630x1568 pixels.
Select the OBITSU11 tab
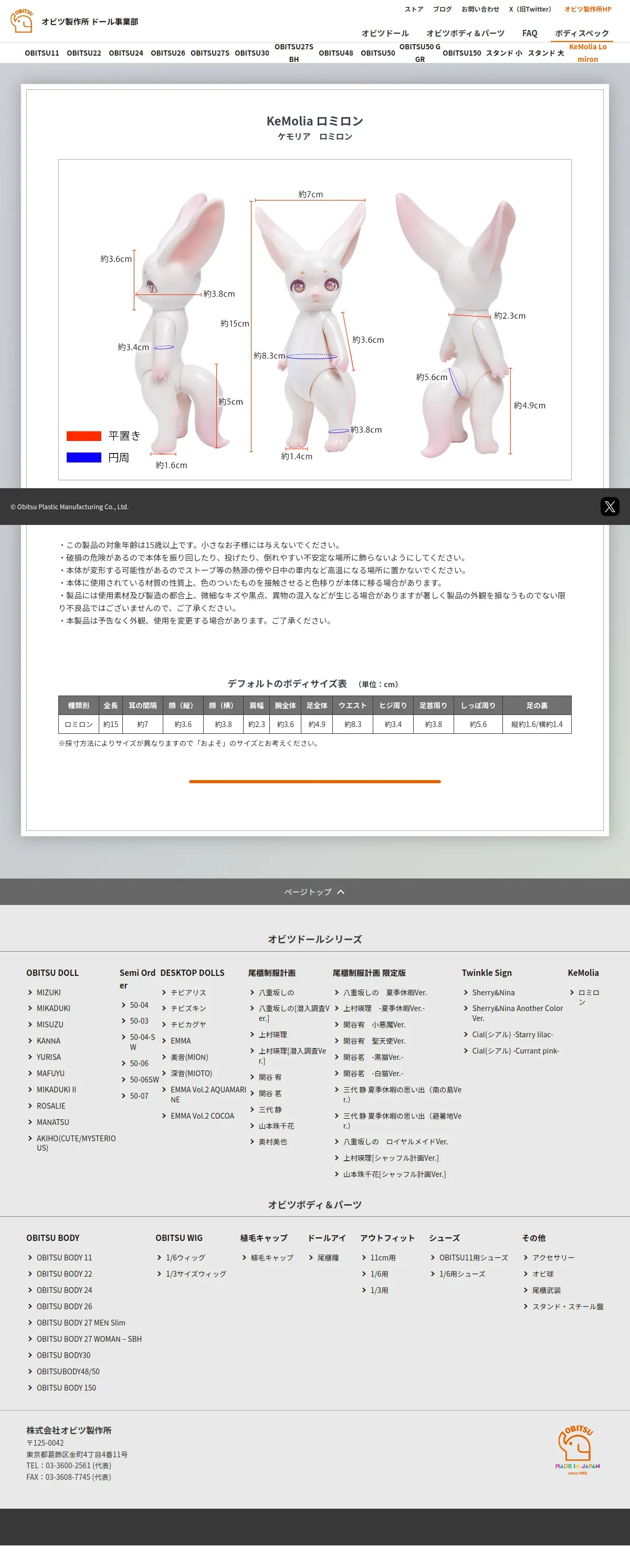pos(42,53)
